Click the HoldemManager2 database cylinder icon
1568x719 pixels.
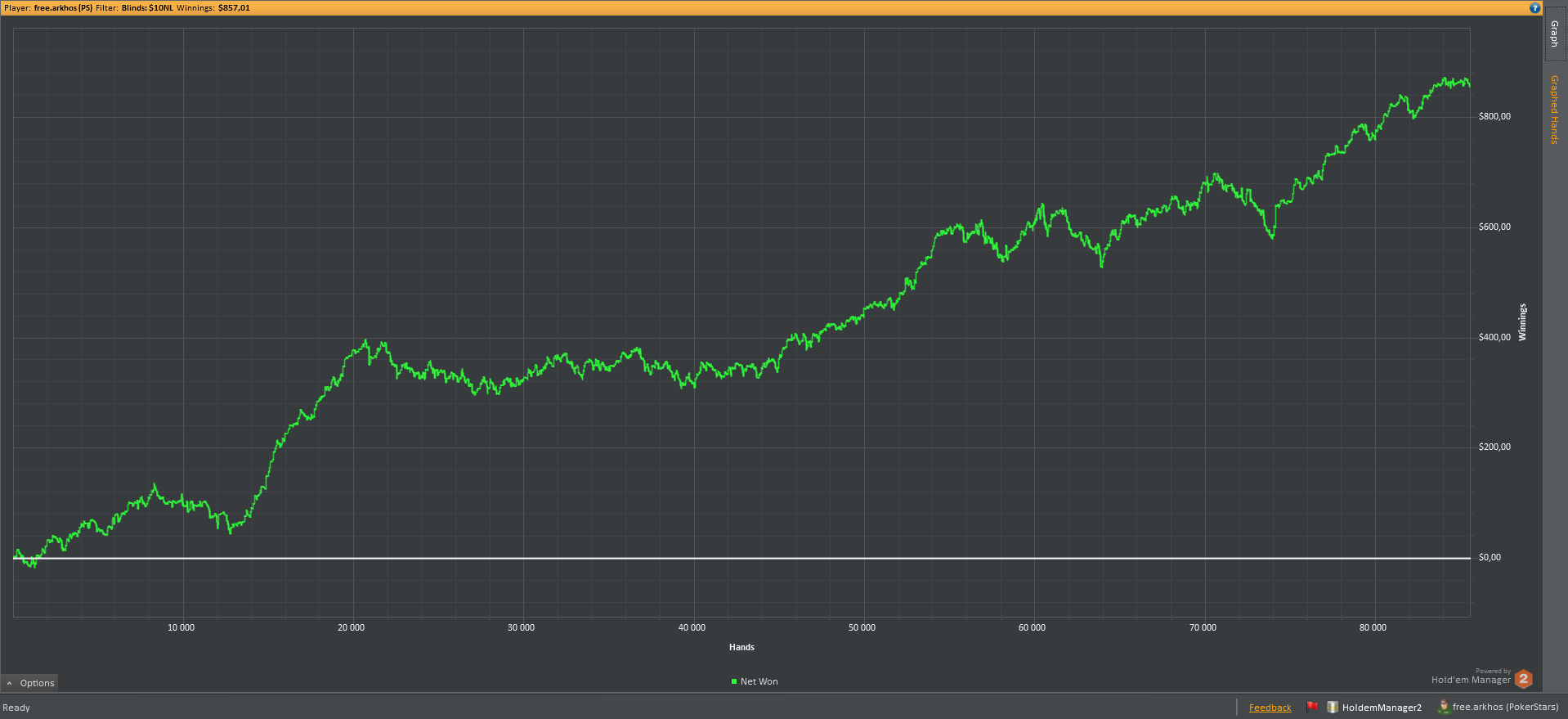click(1333, 707)
